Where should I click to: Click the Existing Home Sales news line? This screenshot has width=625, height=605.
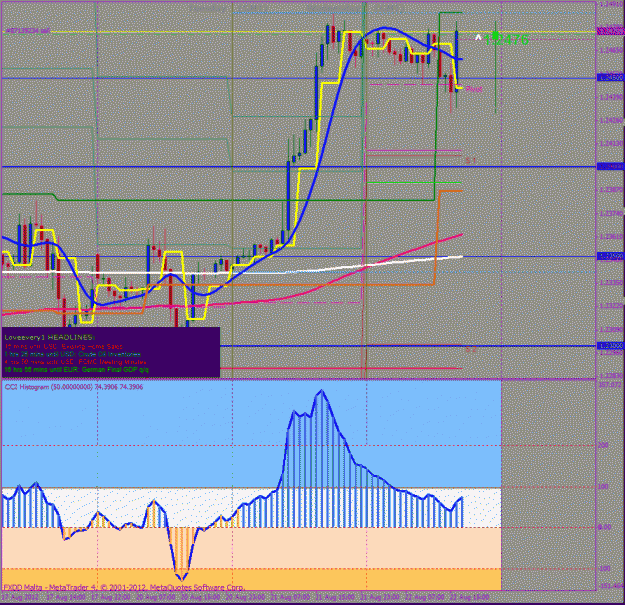click(x=64, y=346)
